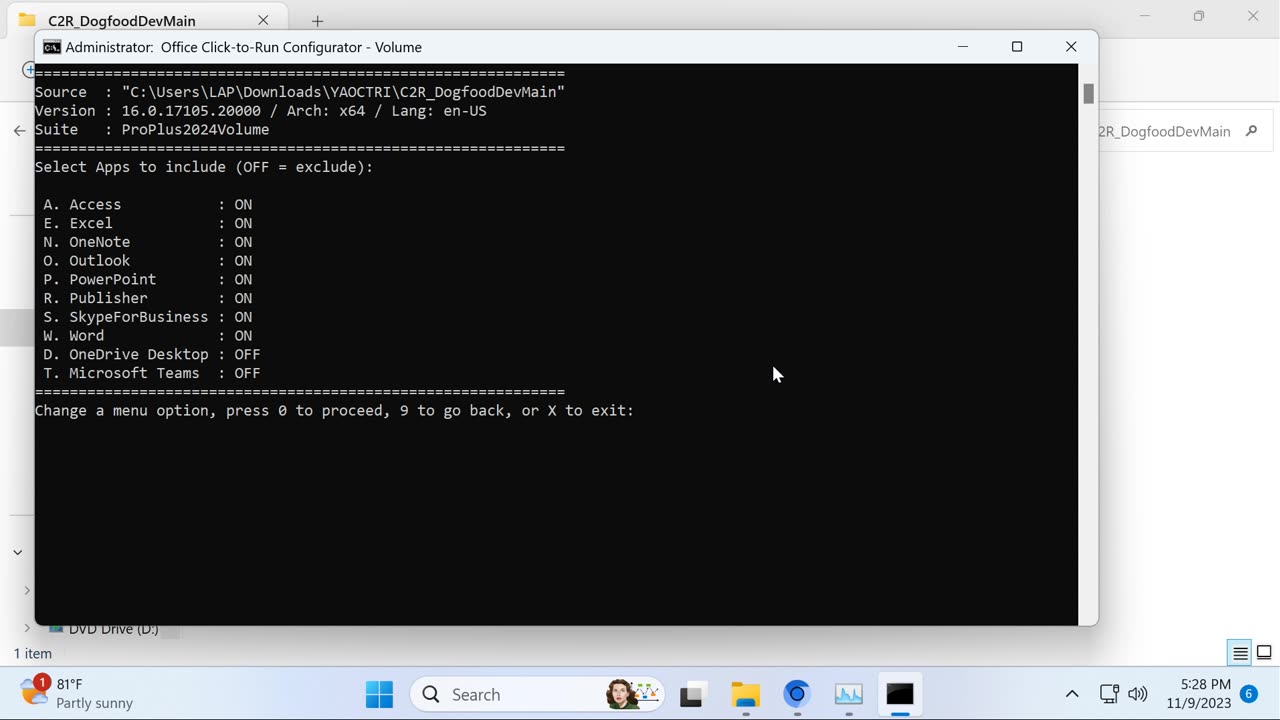Click the search magnifier in Explorer
This screenshot has width=1280, height=720.
(1251, 131)
